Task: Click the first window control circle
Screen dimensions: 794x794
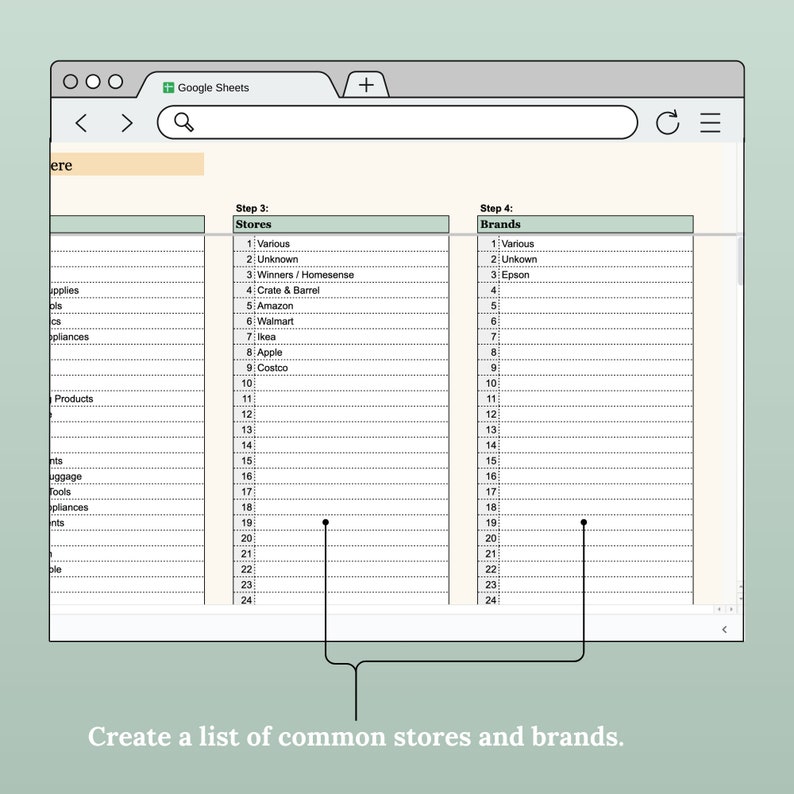Action: click(70, 82)
